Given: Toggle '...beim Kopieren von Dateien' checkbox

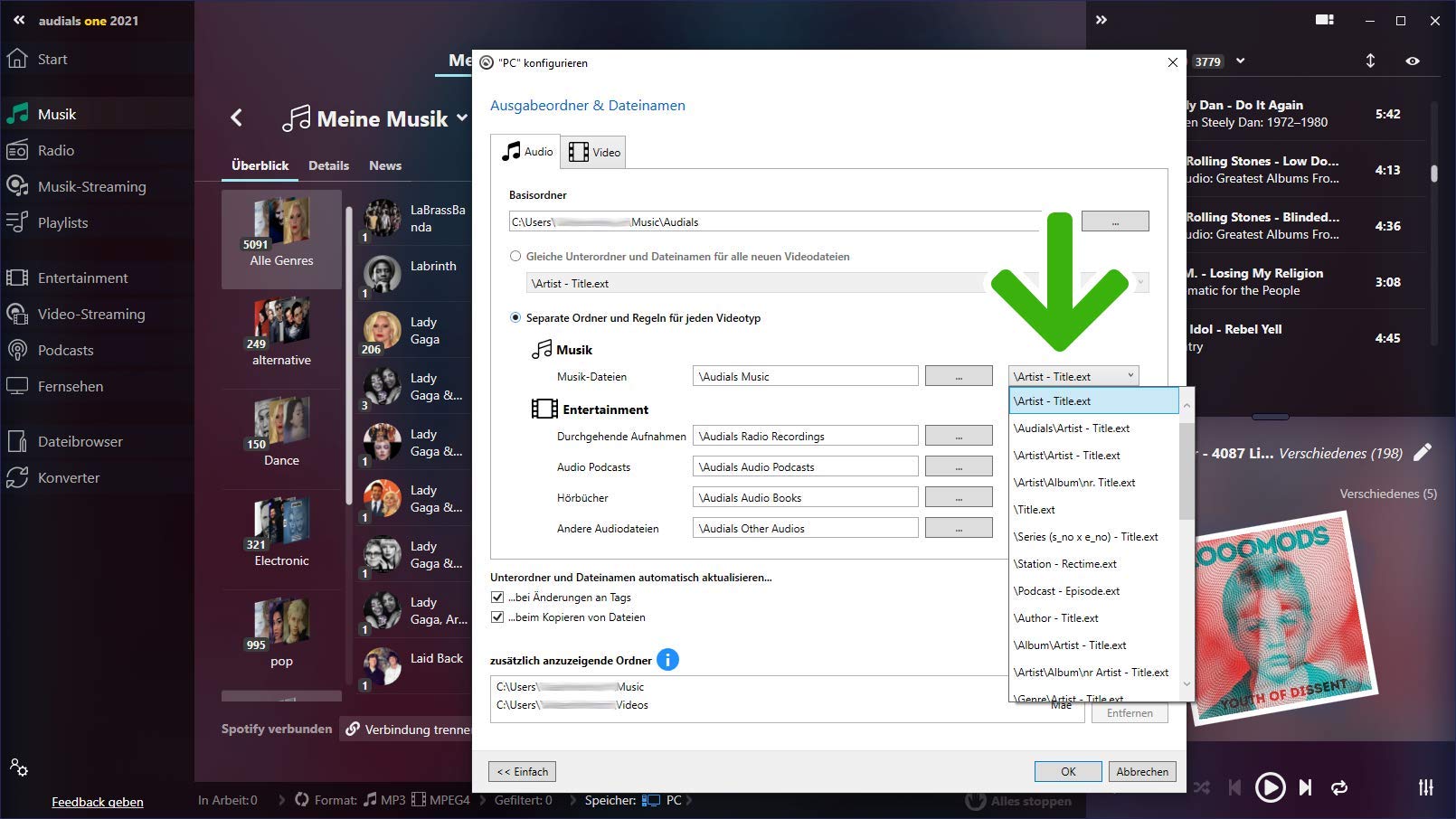Looking at the screenshot, I should (x=497, y=617).
